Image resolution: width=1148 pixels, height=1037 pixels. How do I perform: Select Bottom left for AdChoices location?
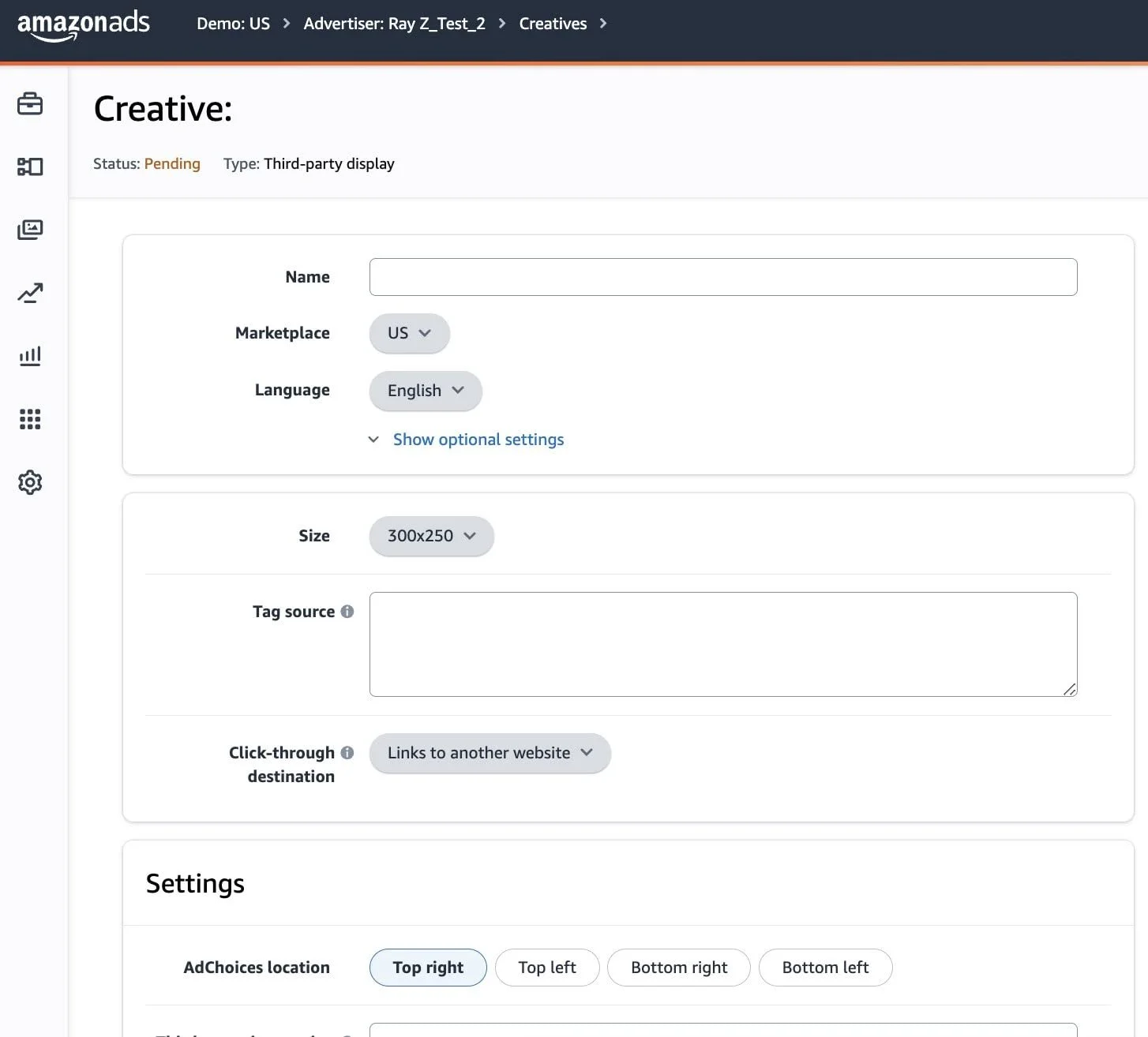coord(825,967)
